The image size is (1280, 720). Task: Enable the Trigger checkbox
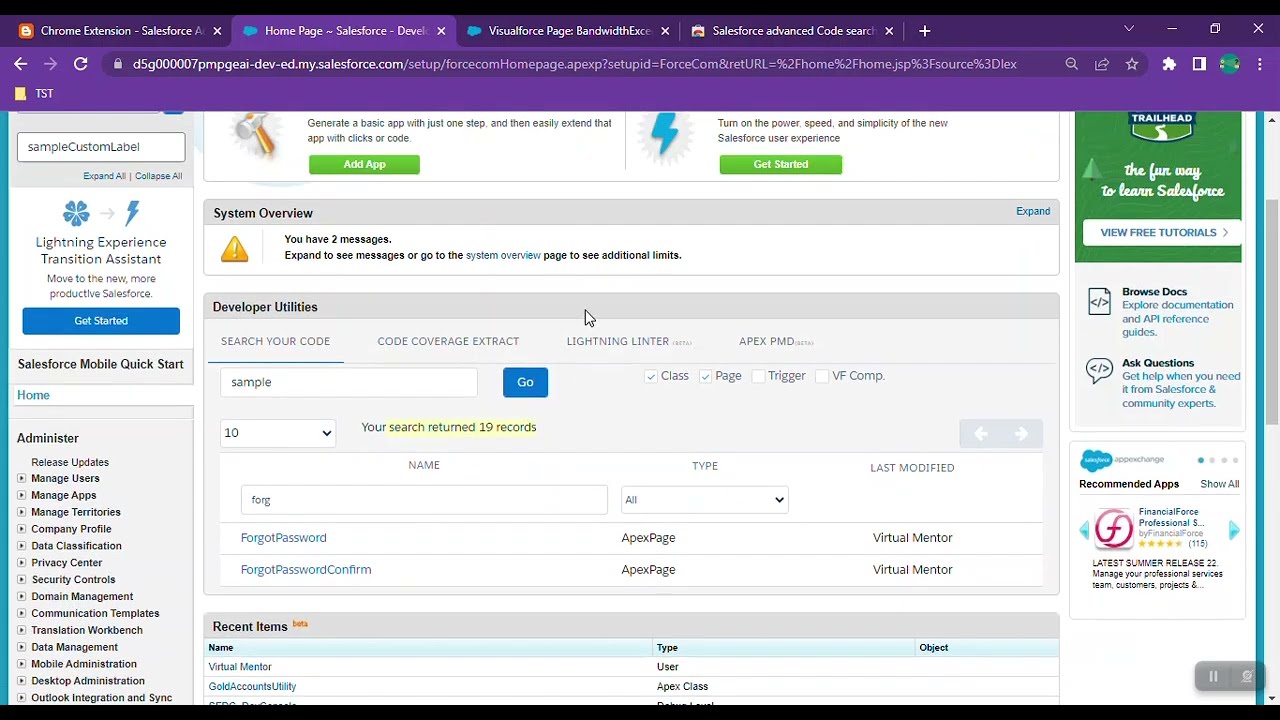[x=758, y=376]
